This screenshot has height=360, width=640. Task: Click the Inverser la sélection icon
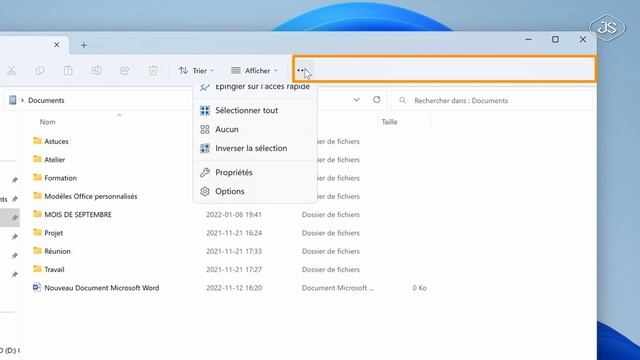(205, 148)
